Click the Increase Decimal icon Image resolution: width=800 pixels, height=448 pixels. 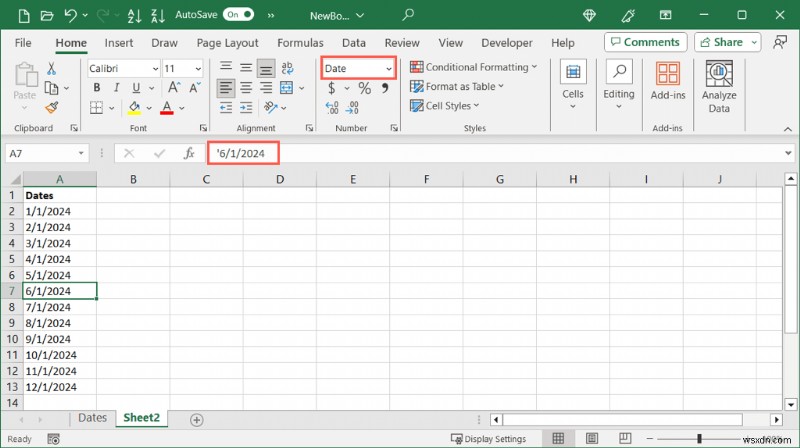tap(332, 108)
